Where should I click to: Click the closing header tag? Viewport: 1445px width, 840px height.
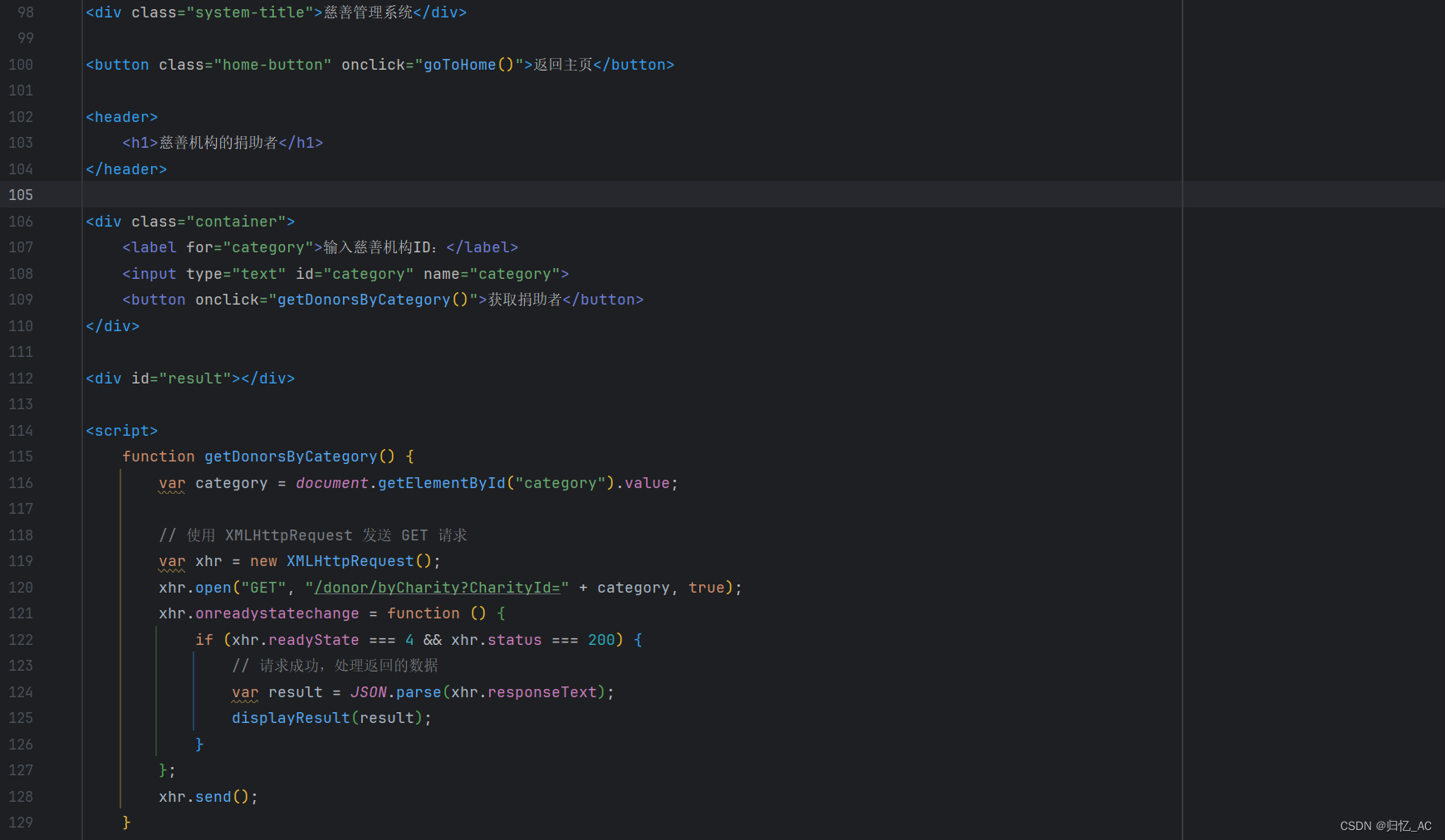pyautogui.click(x=126, y=169)
